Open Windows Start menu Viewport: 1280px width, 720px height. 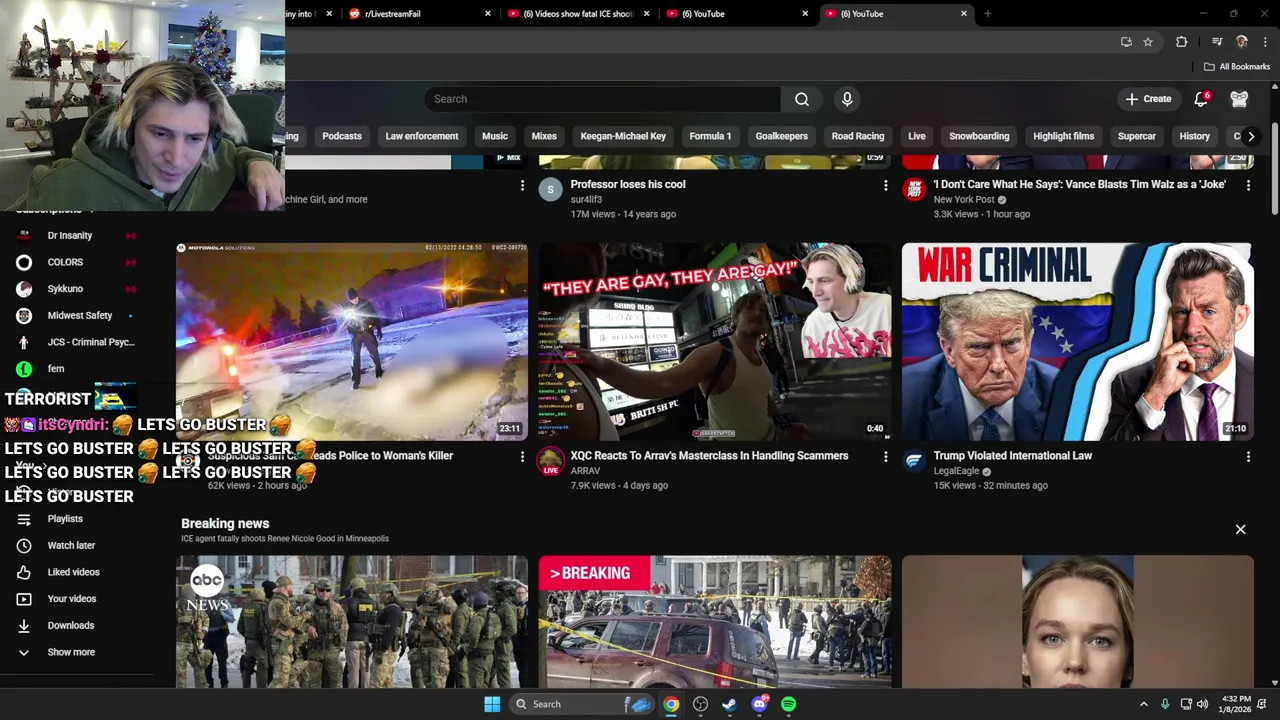coord(492,704)
